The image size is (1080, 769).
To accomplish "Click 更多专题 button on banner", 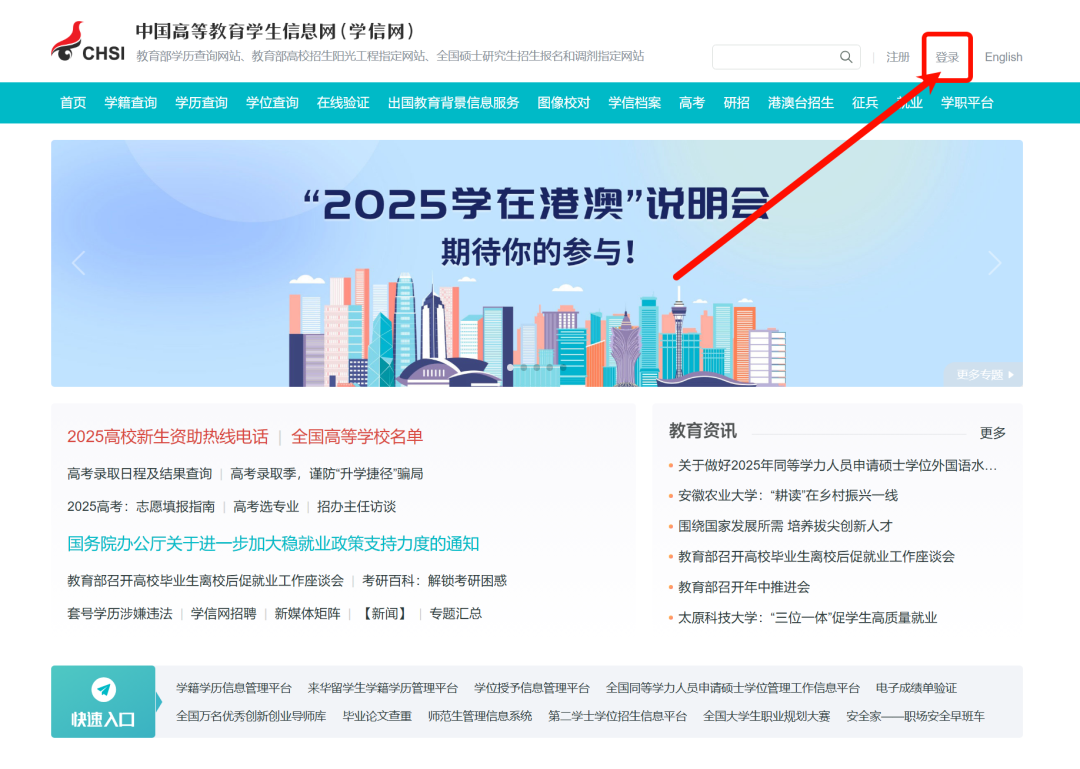I will [x=985, y=375].
